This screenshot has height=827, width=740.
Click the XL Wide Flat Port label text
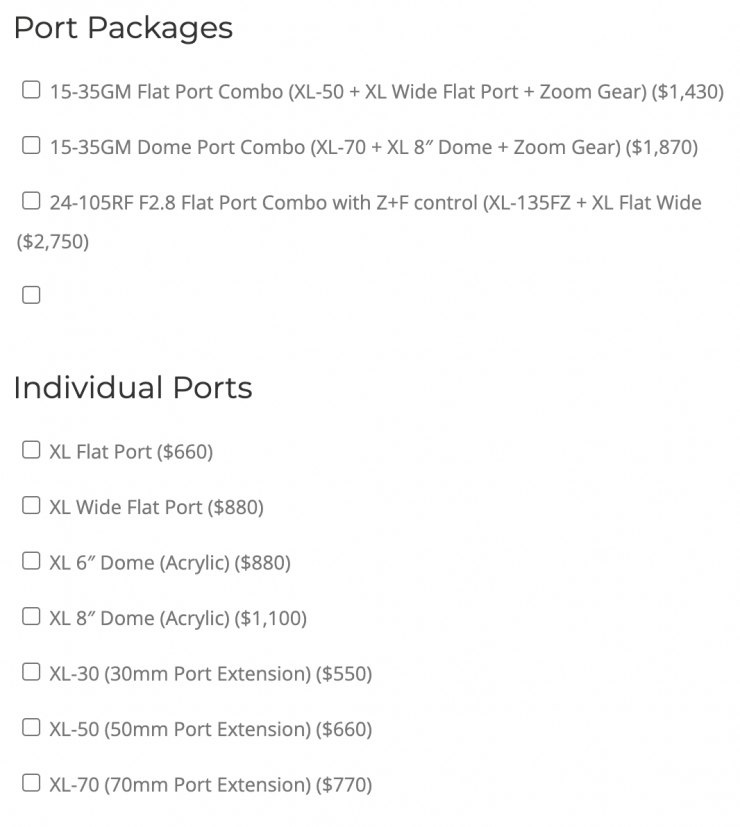pos(156,508)
